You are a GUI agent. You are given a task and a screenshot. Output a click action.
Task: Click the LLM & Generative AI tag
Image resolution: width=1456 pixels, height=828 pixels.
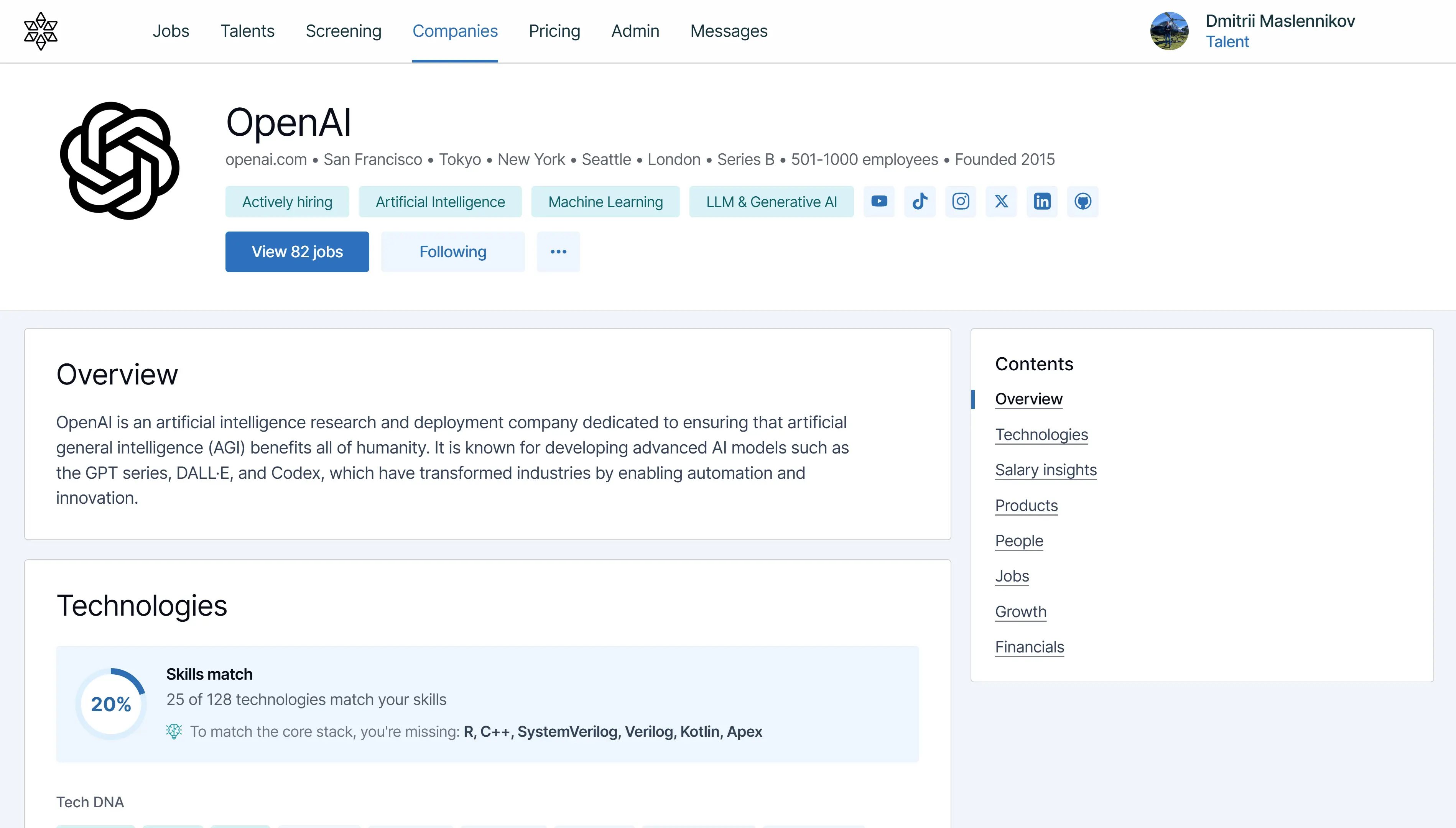click(771, 202)
